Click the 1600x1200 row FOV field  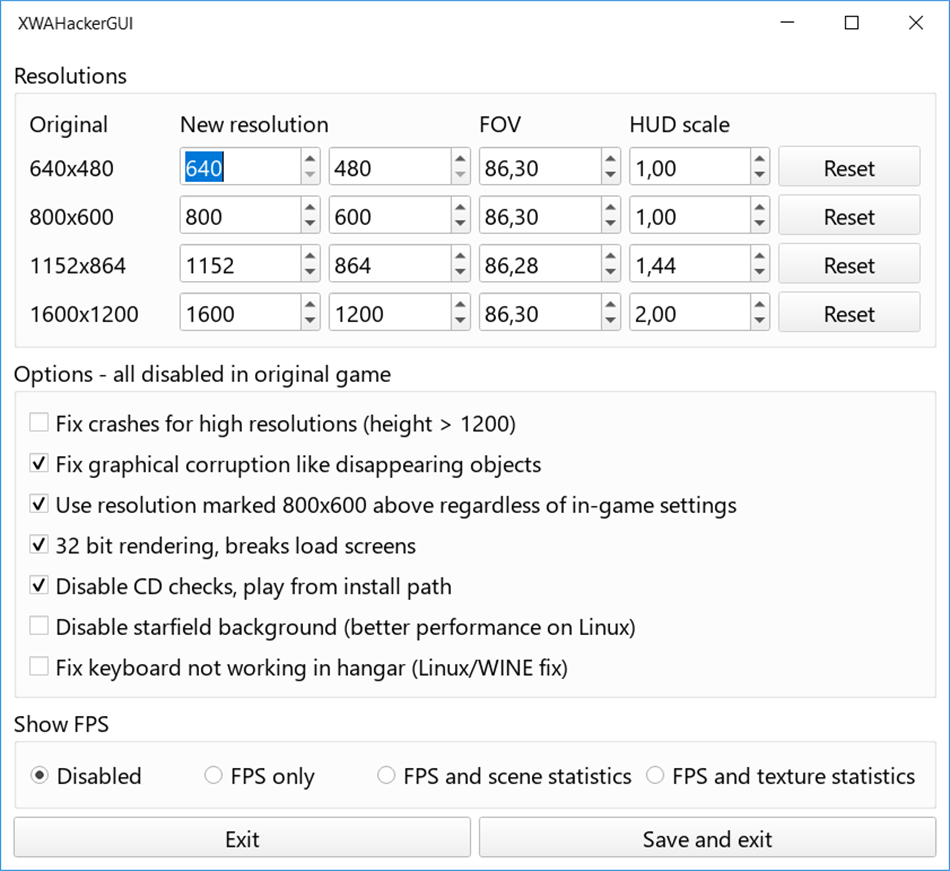(540, 312)
